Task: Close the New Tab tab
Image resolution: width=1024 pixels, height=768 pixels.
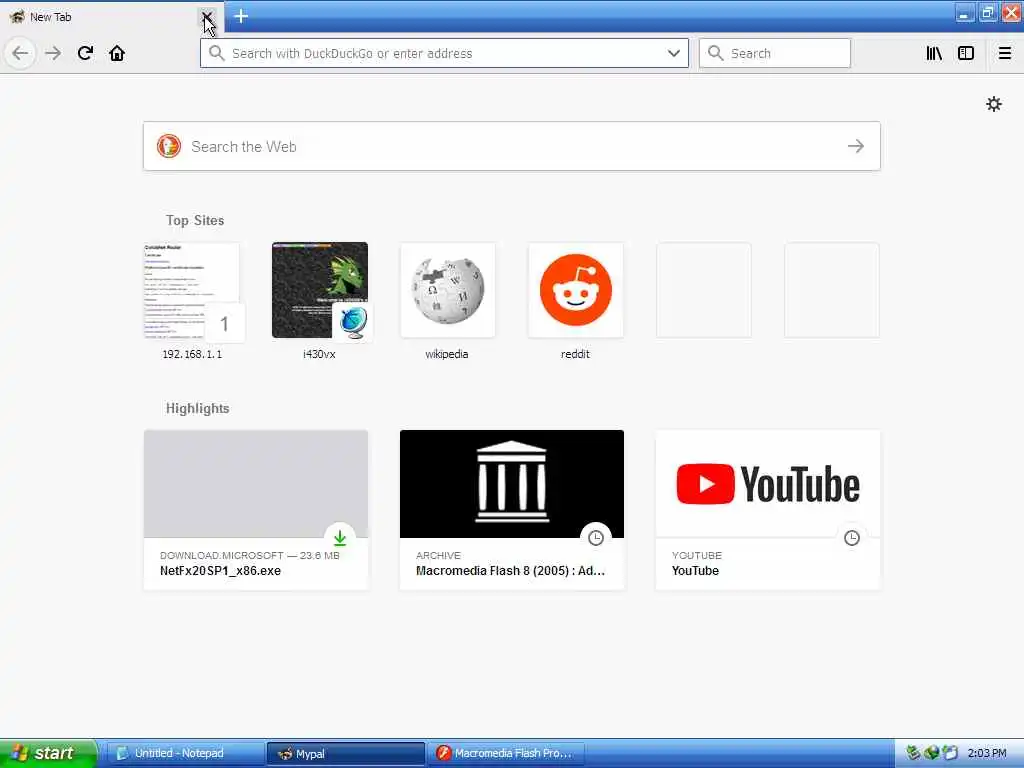Action: pyautogui.click(x=207, y=16)
